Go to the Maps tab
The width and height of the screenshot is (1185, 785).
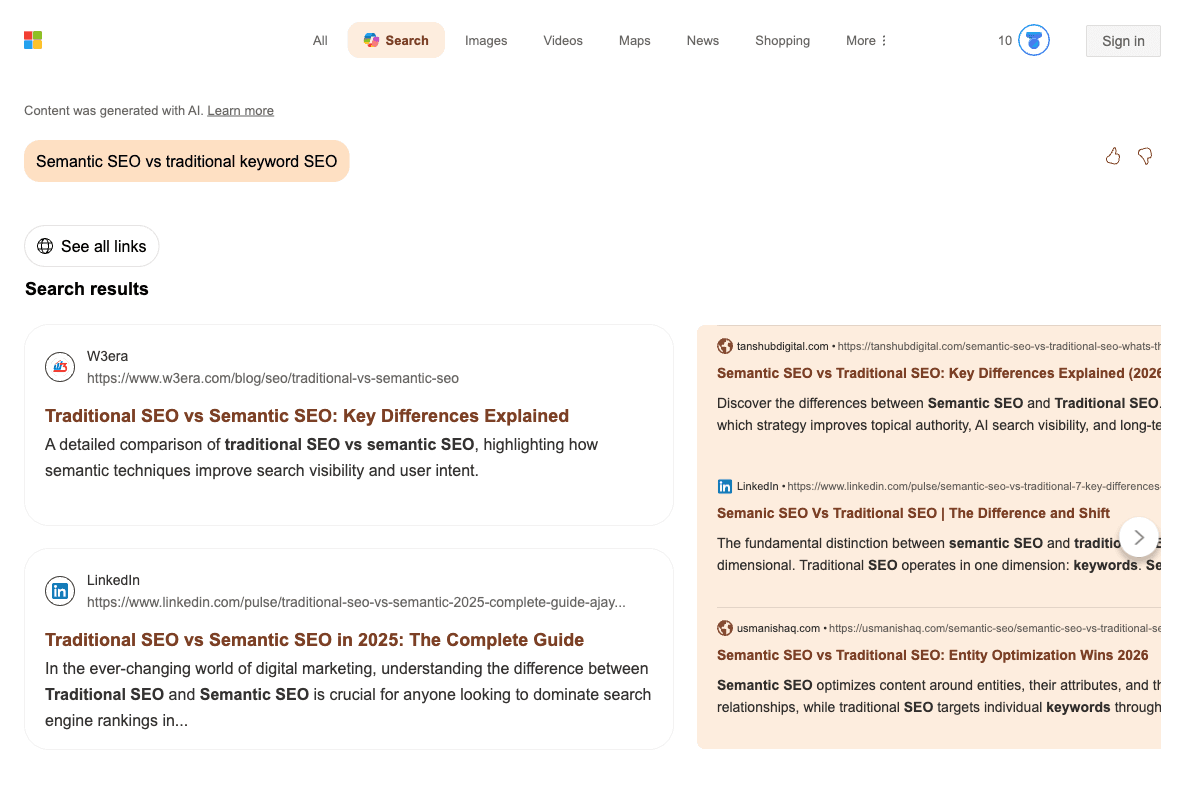coord(635,41)
